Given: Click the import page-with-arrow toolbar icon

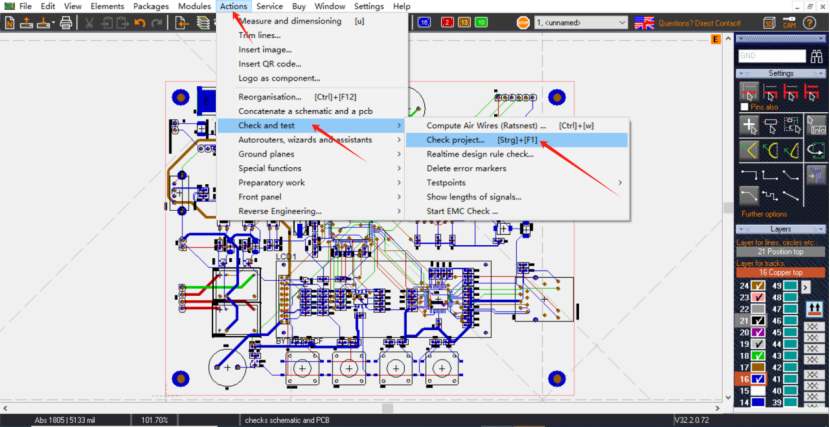Looking at the screenshot, I should coord(182,23).
